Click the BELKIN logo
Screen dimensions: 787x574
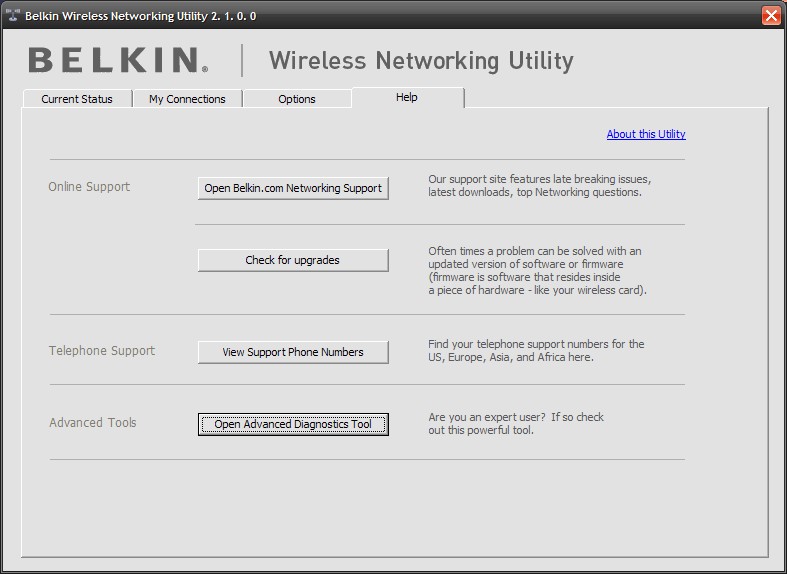pos(118,60)
